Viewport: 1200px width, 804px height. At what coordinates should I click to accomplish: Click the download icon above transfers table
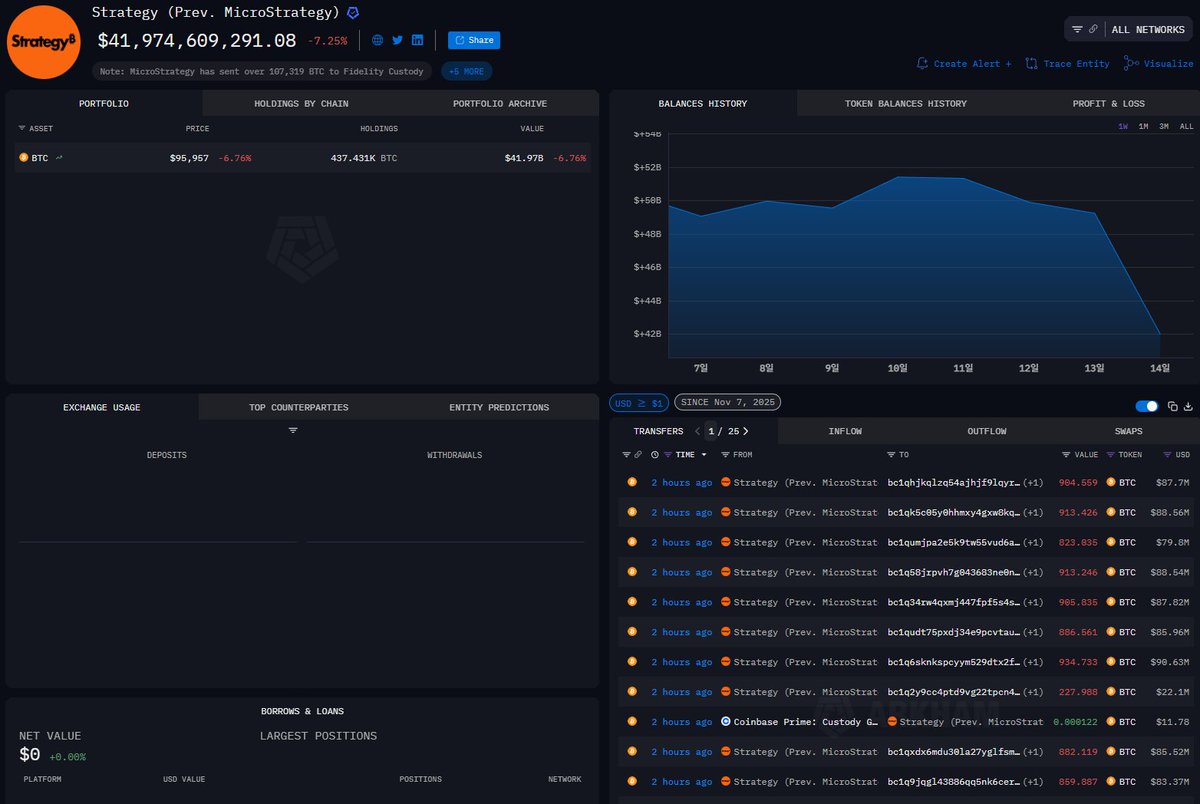[x=1188, y=406]
